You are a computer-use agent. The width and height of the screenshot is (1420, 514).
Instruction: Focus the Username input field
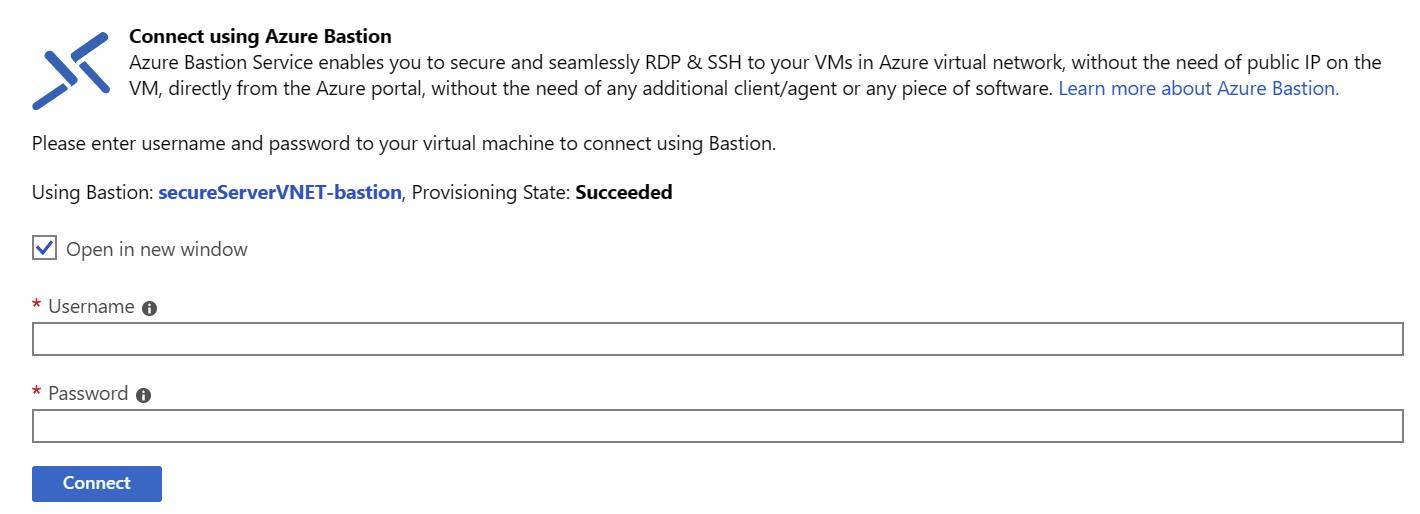point(718,339)
